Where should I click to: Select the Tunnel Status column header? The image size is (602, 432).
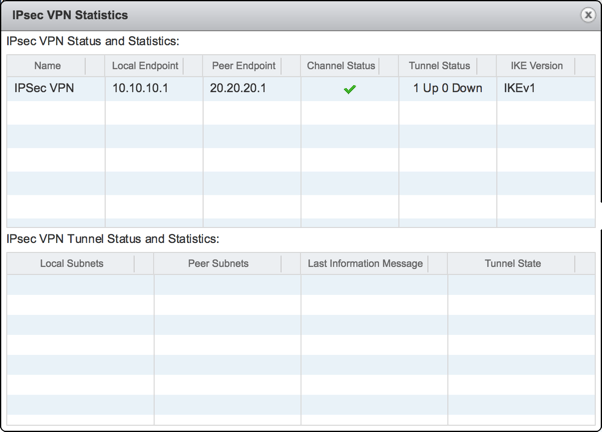pyautogui.click(x=439, y=66)
